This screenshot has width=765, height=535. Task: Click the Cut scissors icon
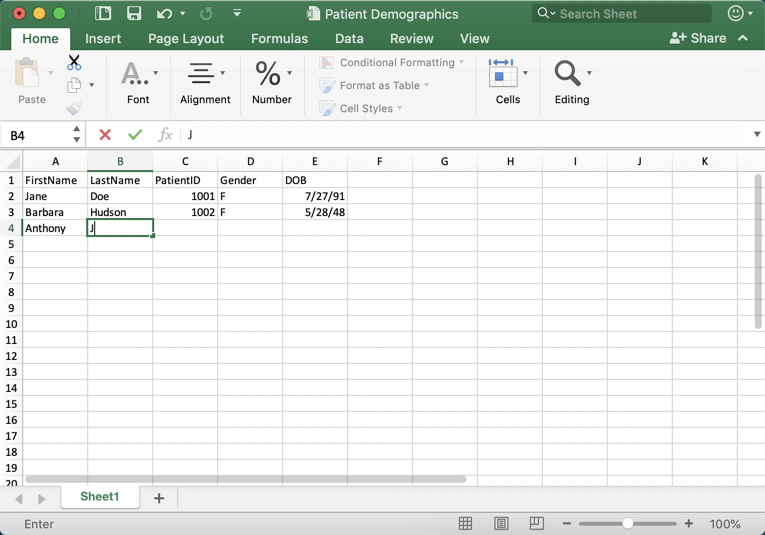[x=74, y=62]
